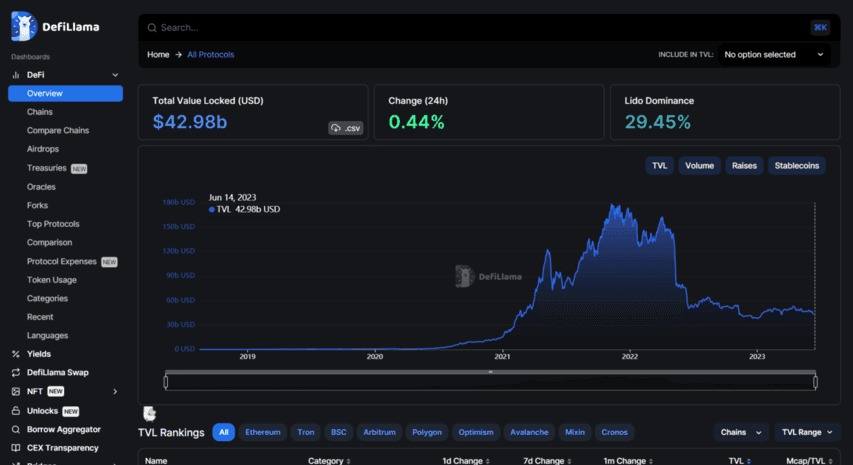The width and height of the screenshot is (853, 465).
Task: Download data via the .csv button
Action: [x=345, y=128]
